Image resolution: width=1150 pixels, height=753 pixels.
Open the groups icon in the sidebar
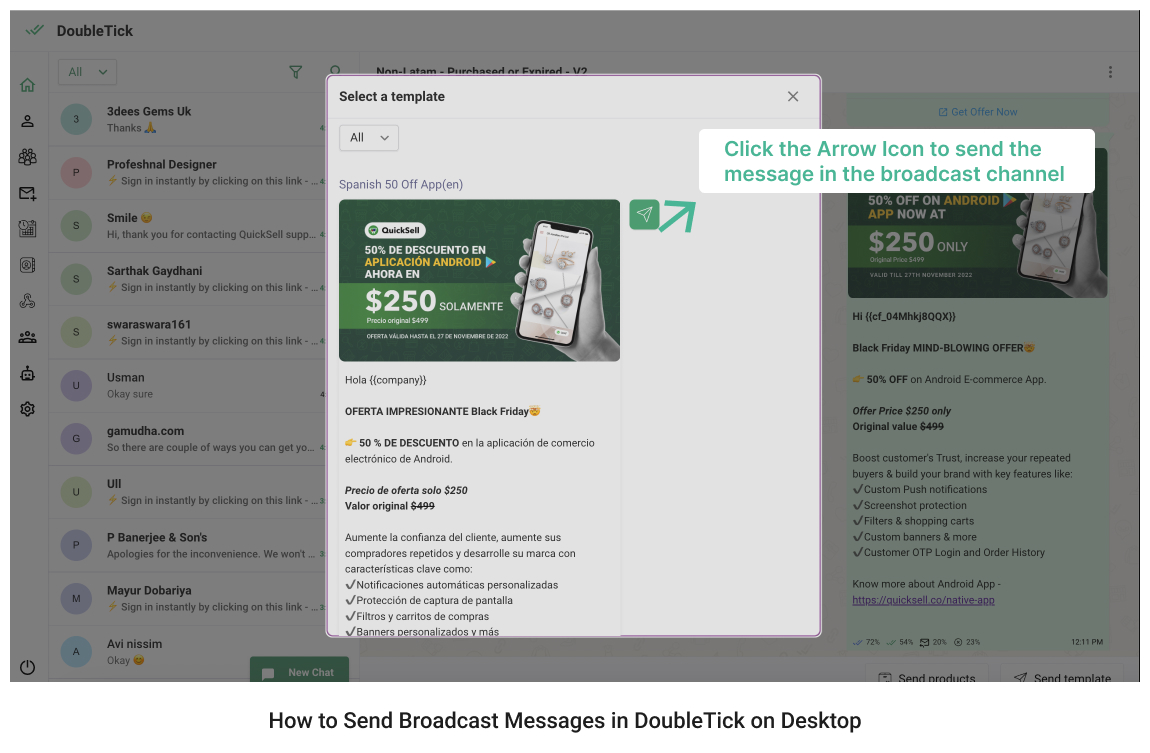click(28, 157)
